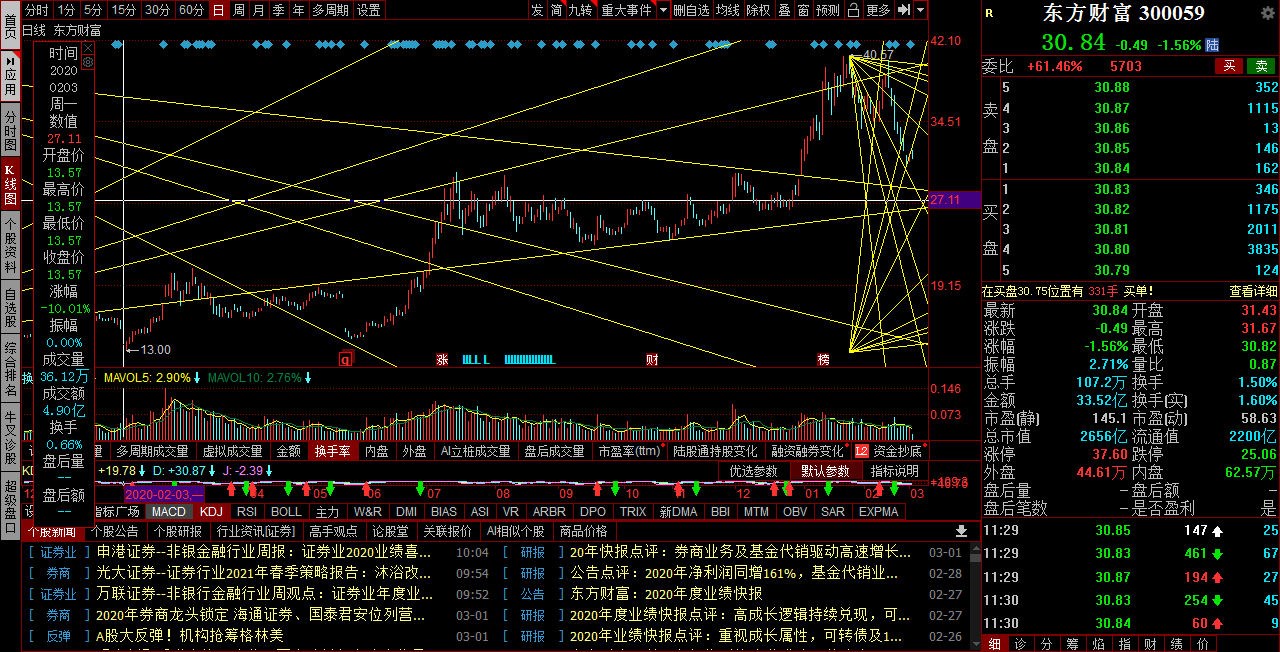Select 个股公告 news tab
This screenshot has width=1280, height=652.
117,531
